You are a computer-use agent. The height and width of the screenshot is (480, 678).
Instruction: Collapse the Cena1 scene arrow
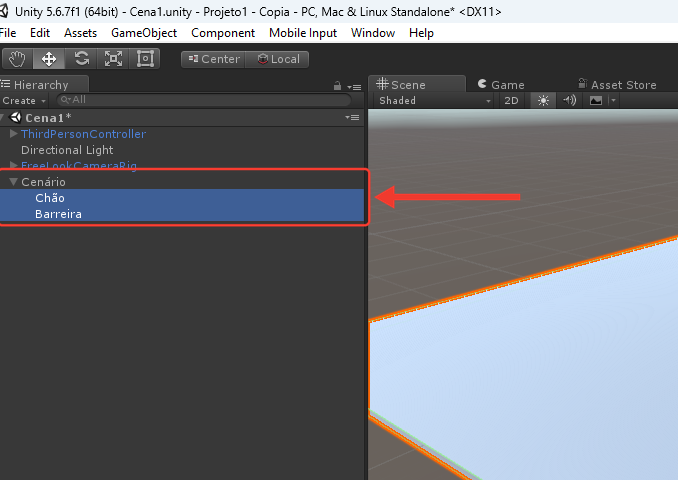click(x=2, y=117)
